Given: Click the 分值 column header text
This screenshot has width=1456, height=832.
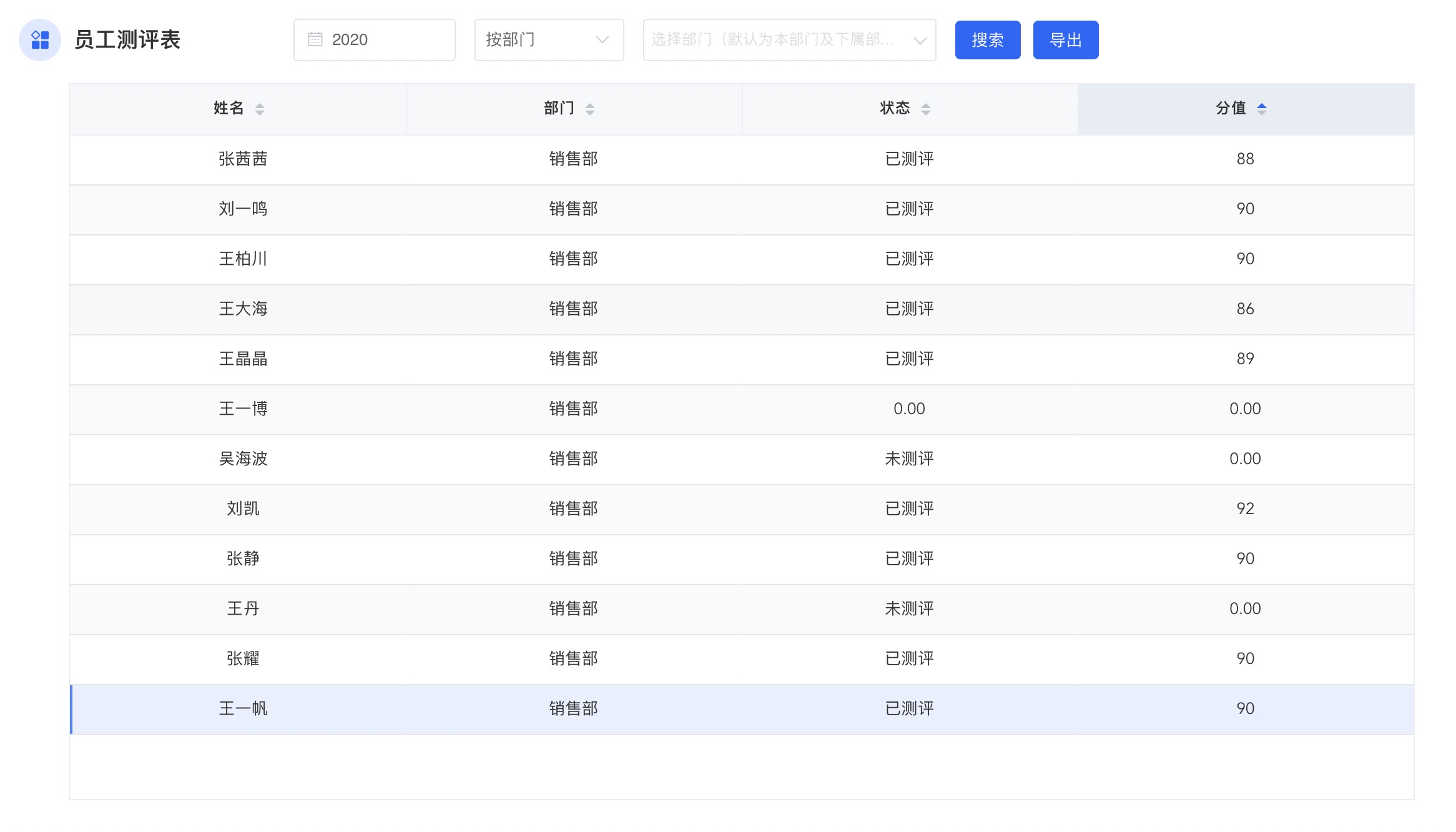Looking at the screenshot, I should (1231, 108).
